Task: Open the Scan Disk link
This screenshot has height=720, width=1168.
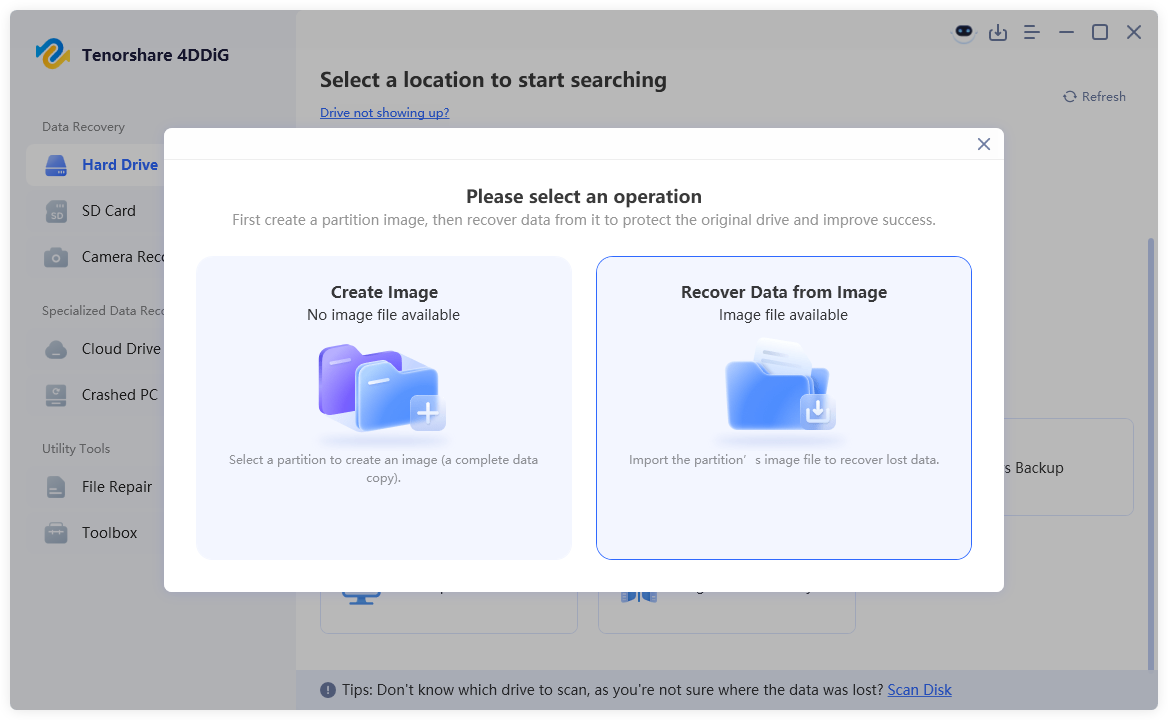Action: click(919, 689)
